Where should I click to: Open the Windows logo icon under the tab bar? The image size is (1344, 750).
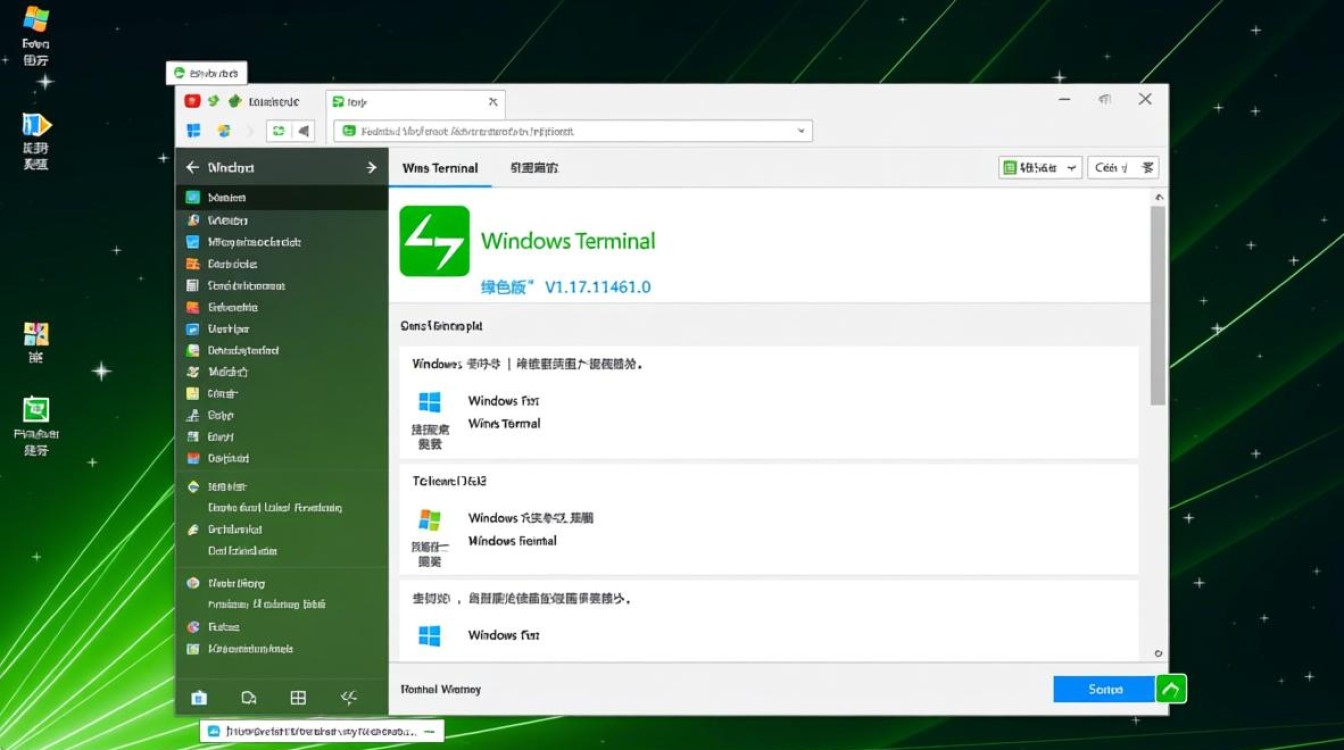[192, 130]
